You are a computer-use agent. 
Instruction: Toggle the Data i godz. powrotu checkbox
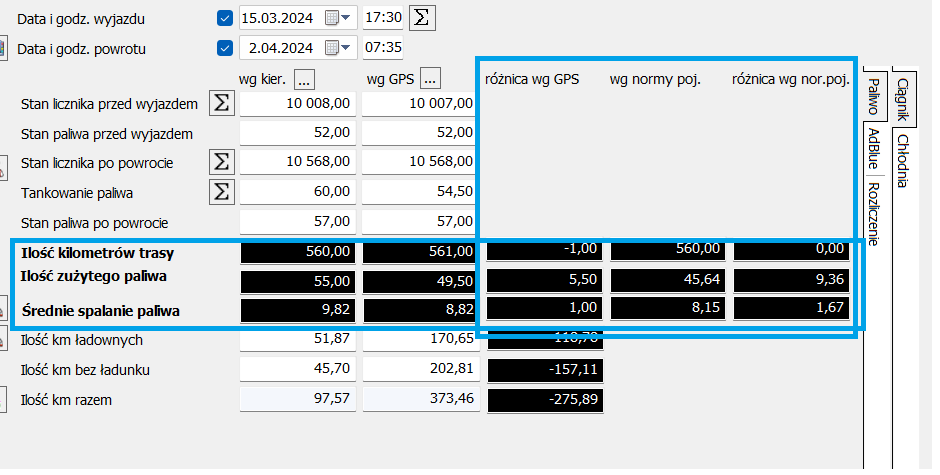pos(224,48)
